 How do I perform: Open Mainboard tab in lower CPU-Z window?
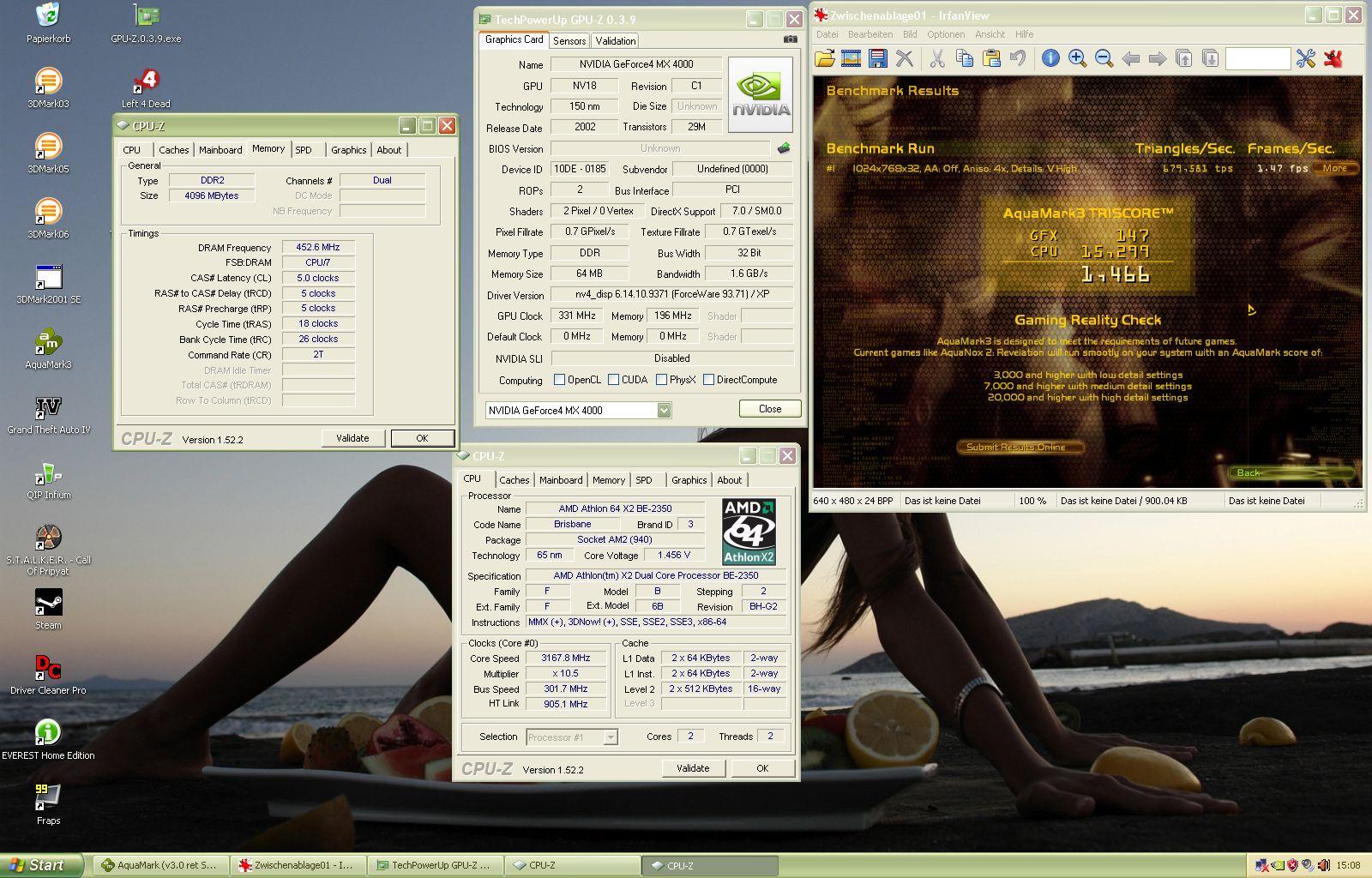pos(561,480)
